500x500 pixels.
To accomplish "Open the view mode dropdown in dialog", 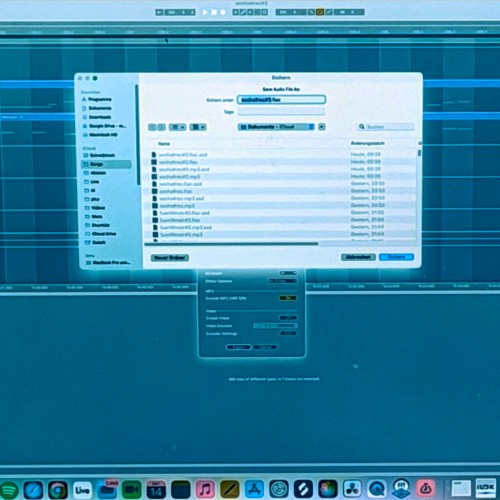I will pyautogui.click(x=177, y=127).
